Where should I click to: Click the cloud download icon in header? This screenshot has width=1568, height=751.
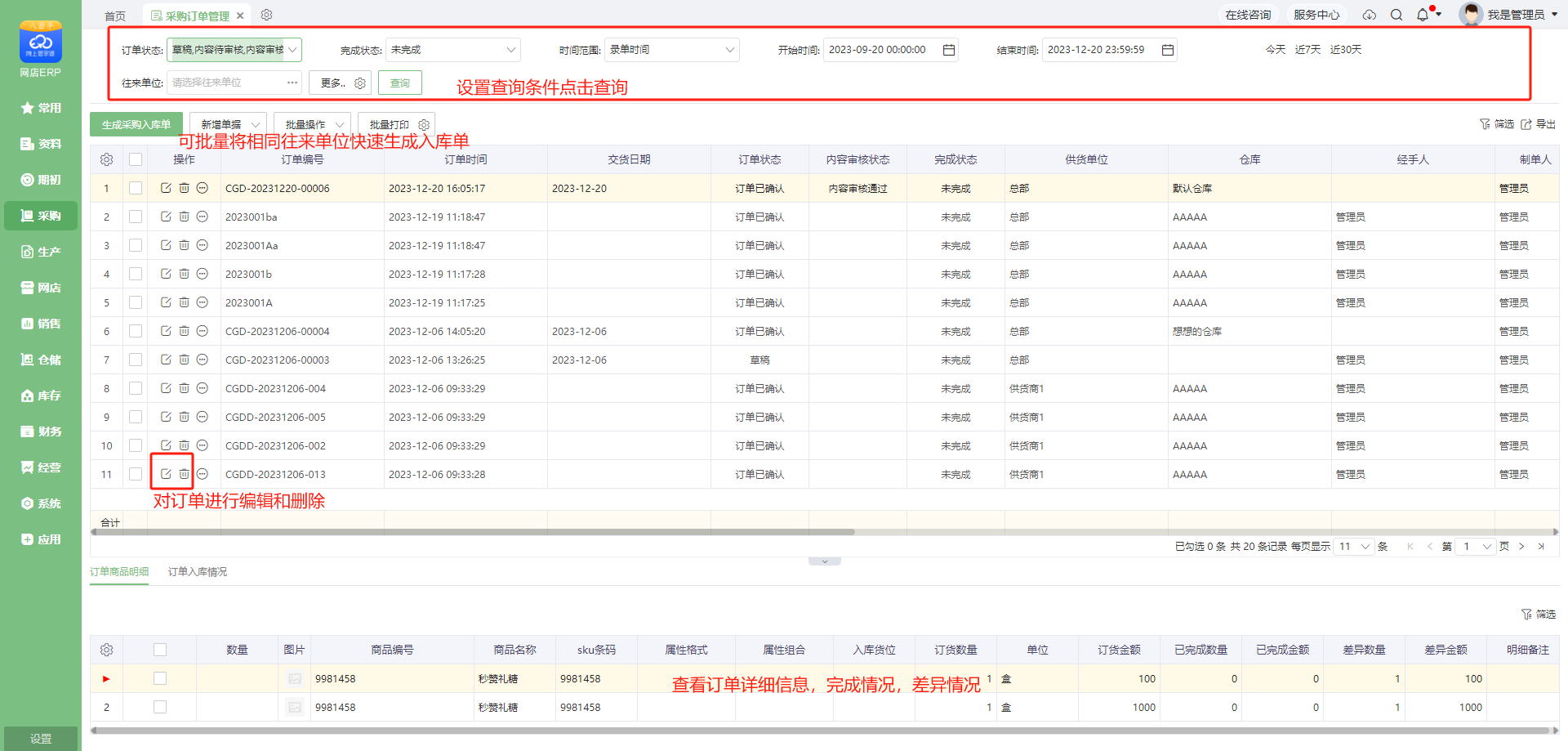pos(1370,15)
